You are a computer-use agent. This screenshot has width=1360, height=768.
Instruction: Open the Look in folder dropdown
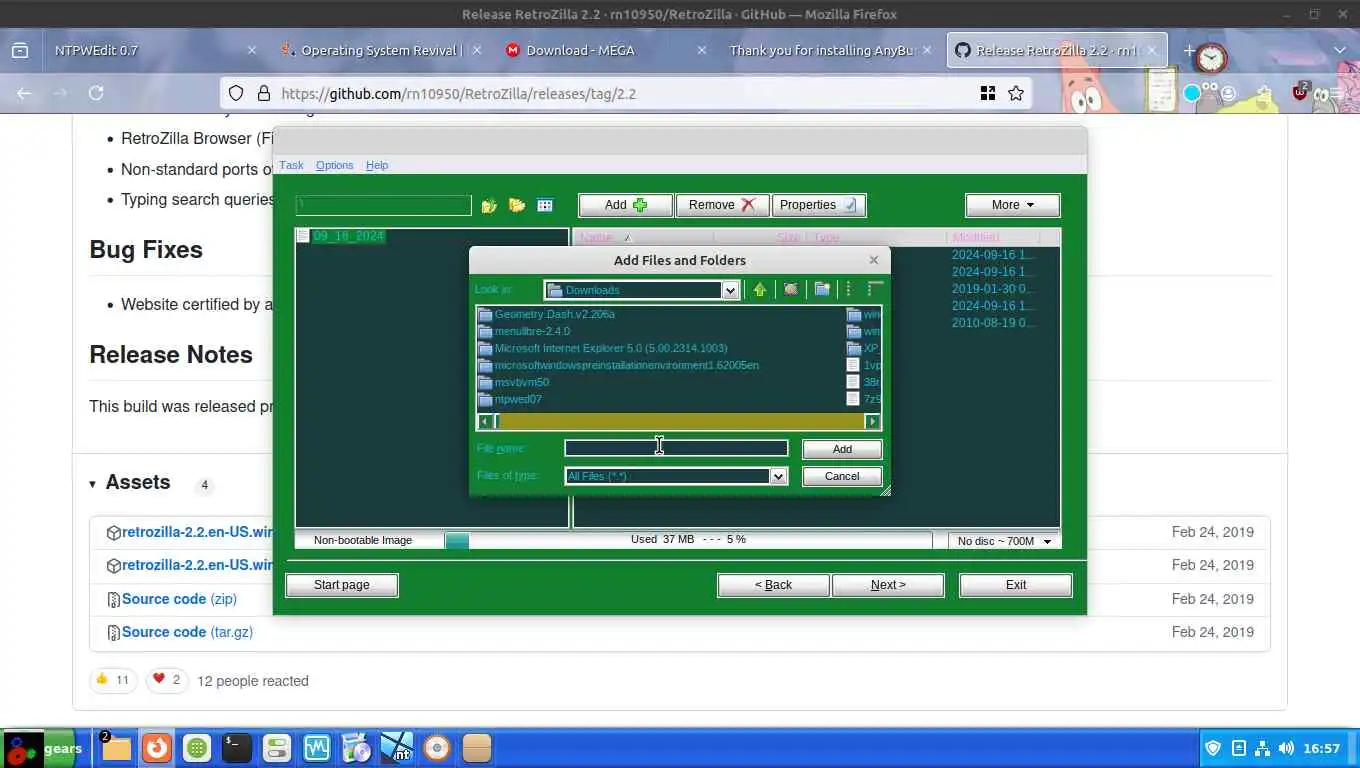730,290
